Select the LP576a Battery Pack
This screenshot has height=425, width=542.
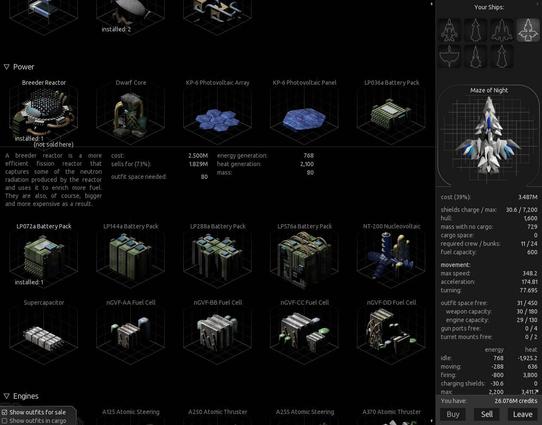click(x=304, y=256)
